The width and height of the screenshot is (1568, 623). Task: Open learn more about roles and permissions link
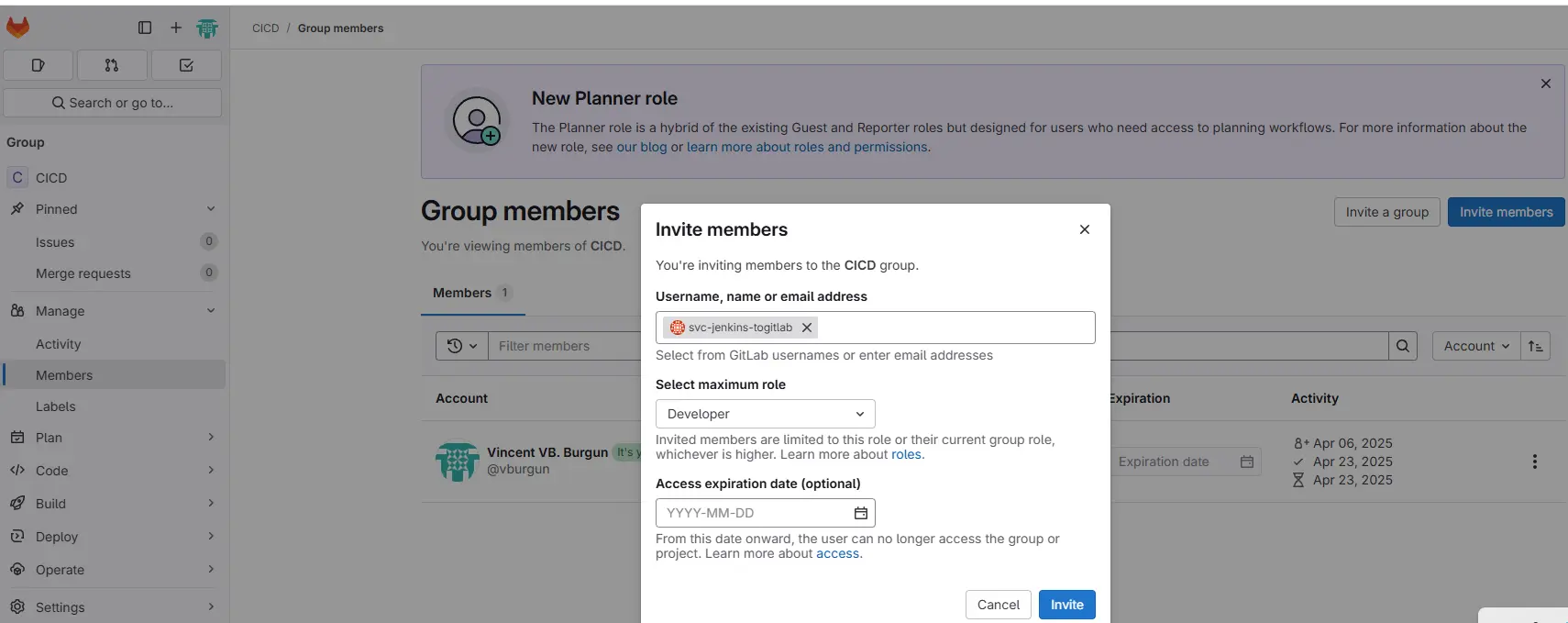point(807,147)
